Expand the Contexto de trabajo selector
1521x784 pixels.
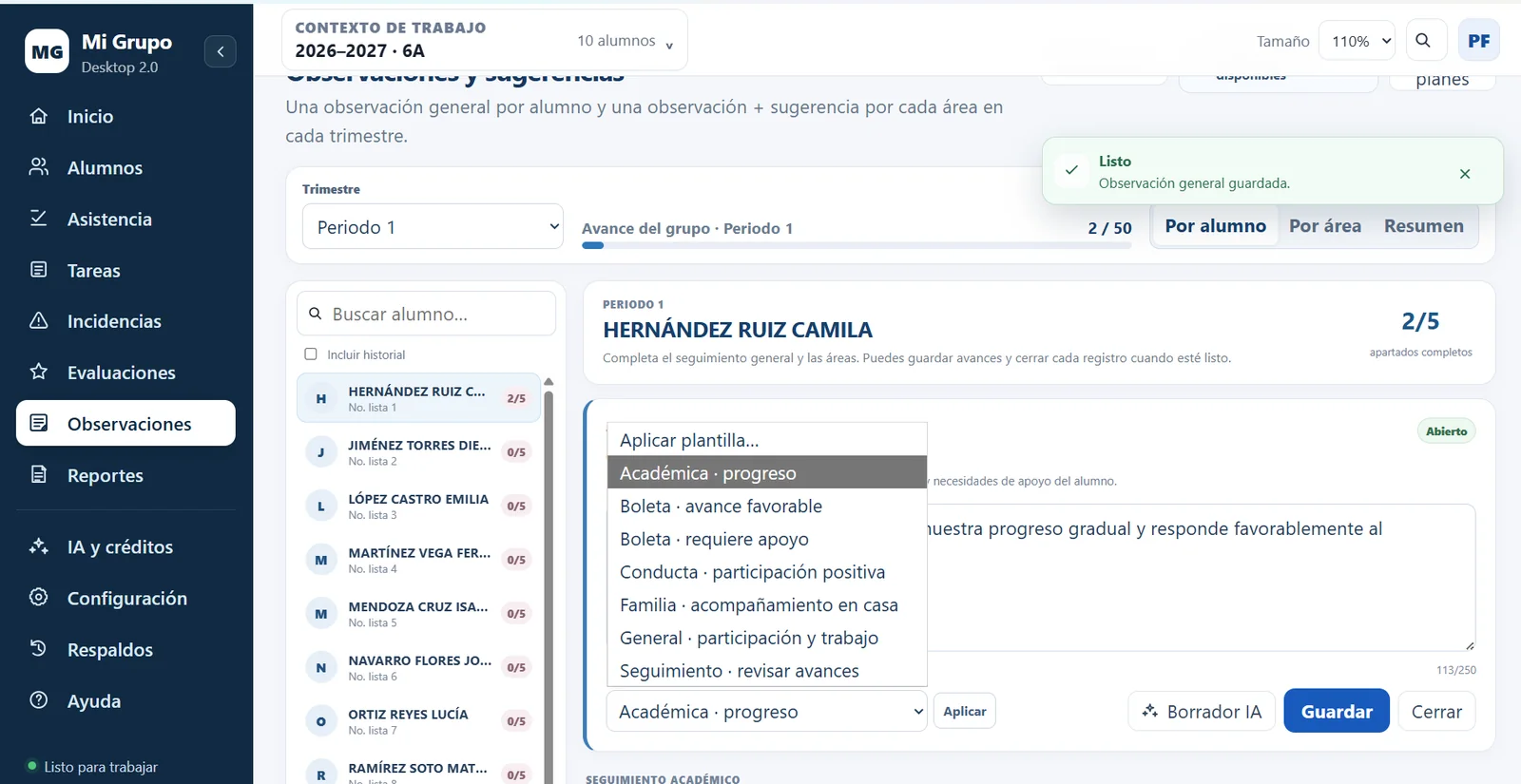pos(485,40)
